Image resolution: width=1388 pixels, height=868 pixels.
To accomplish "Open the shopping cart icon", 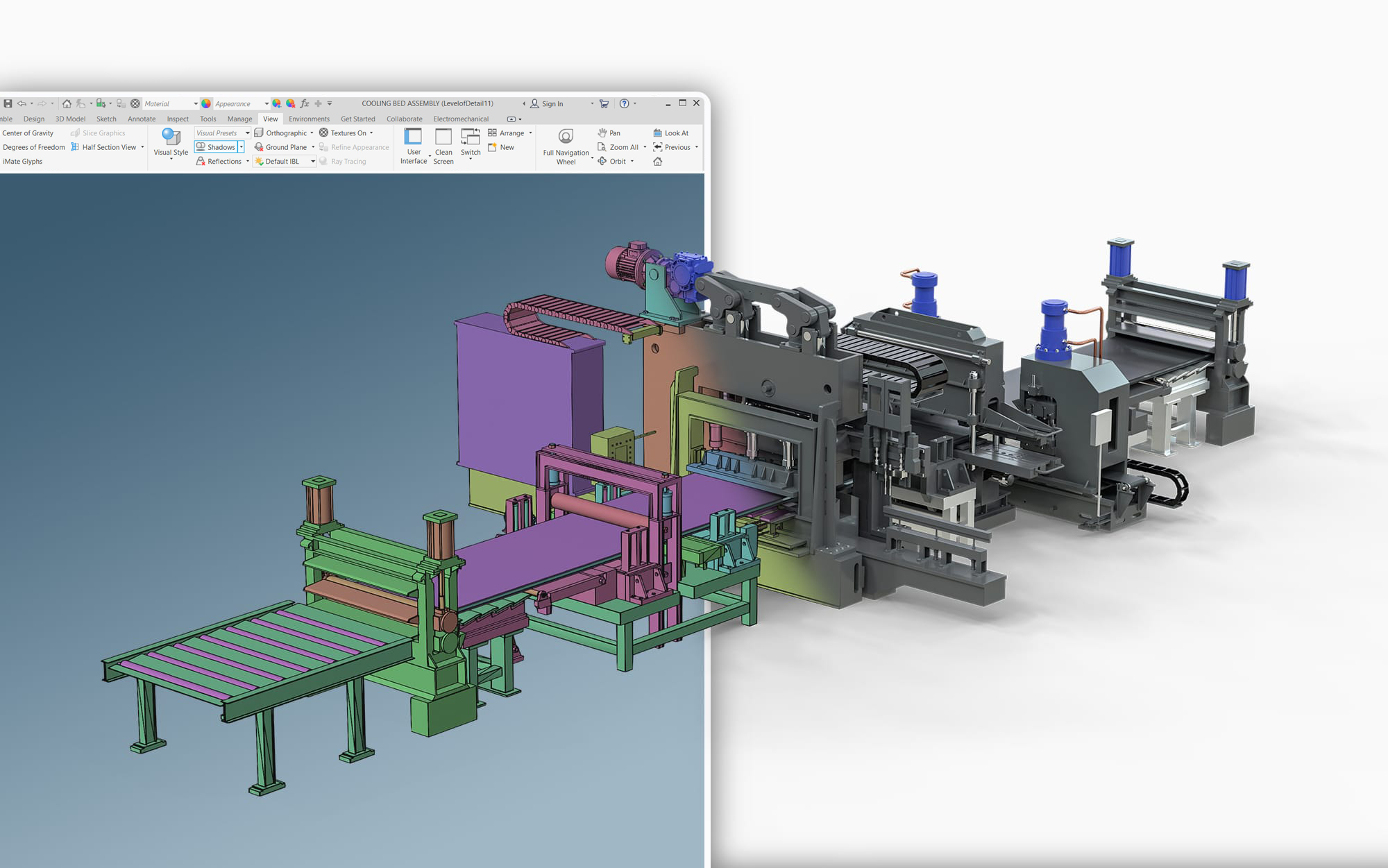I will [x=604, y=103].
